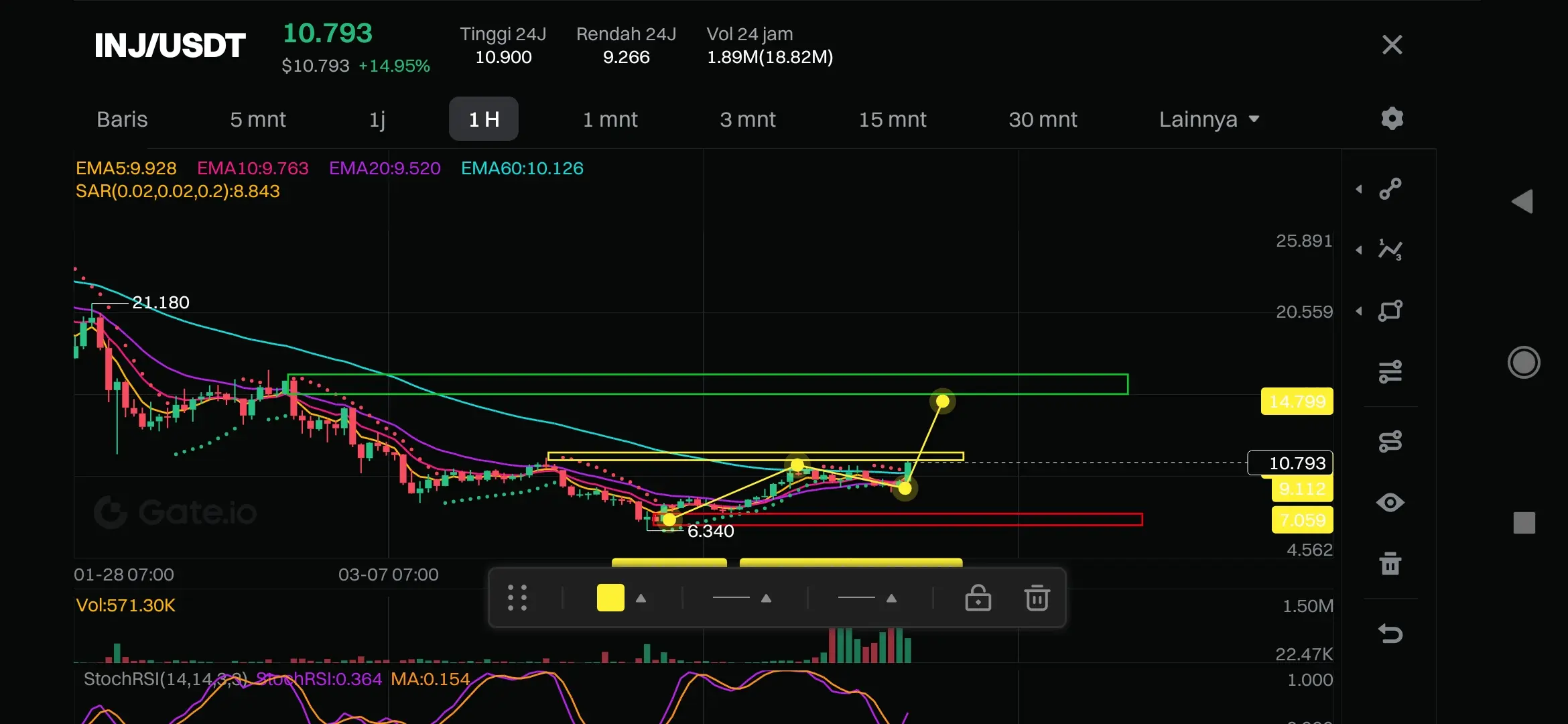Select yellow anchor point near 6.340 low
Image resolution: width=1568 pixels, height=724 pixels.
click(x=669, y=520)
